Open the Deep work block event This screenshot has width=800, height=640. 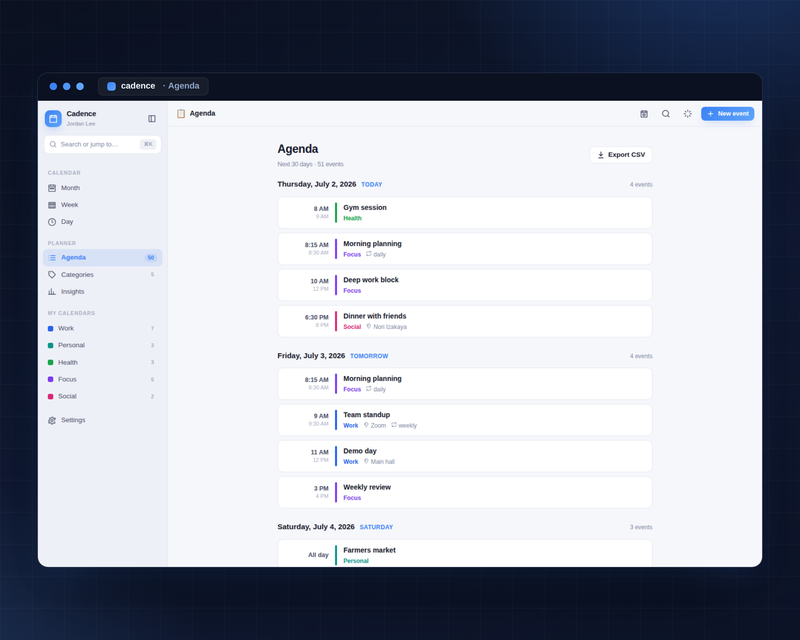pyautogui.click(x=465, y=285)
